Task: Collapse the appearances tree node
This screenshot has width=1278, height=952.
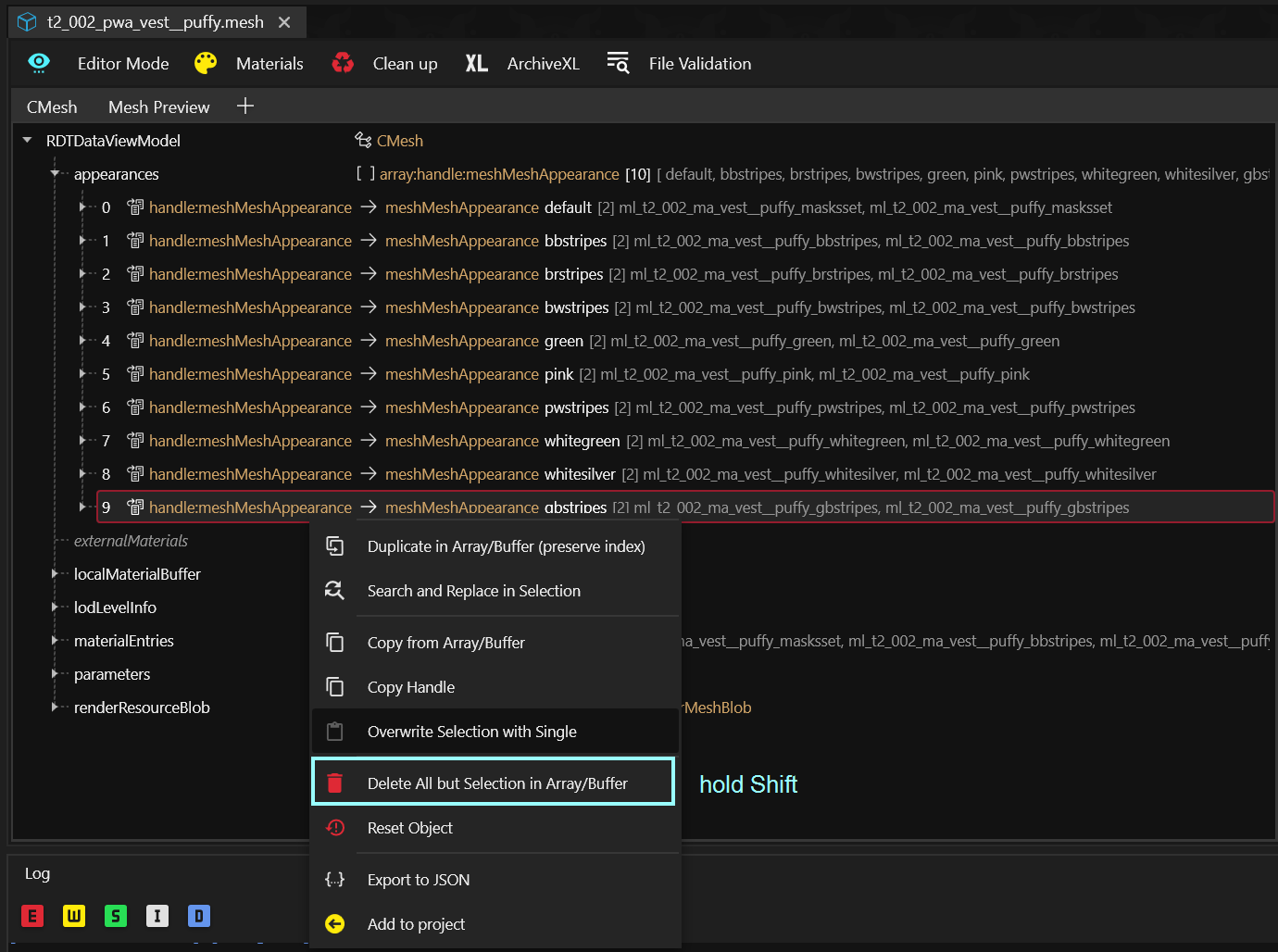Action: tap(56, 174)
